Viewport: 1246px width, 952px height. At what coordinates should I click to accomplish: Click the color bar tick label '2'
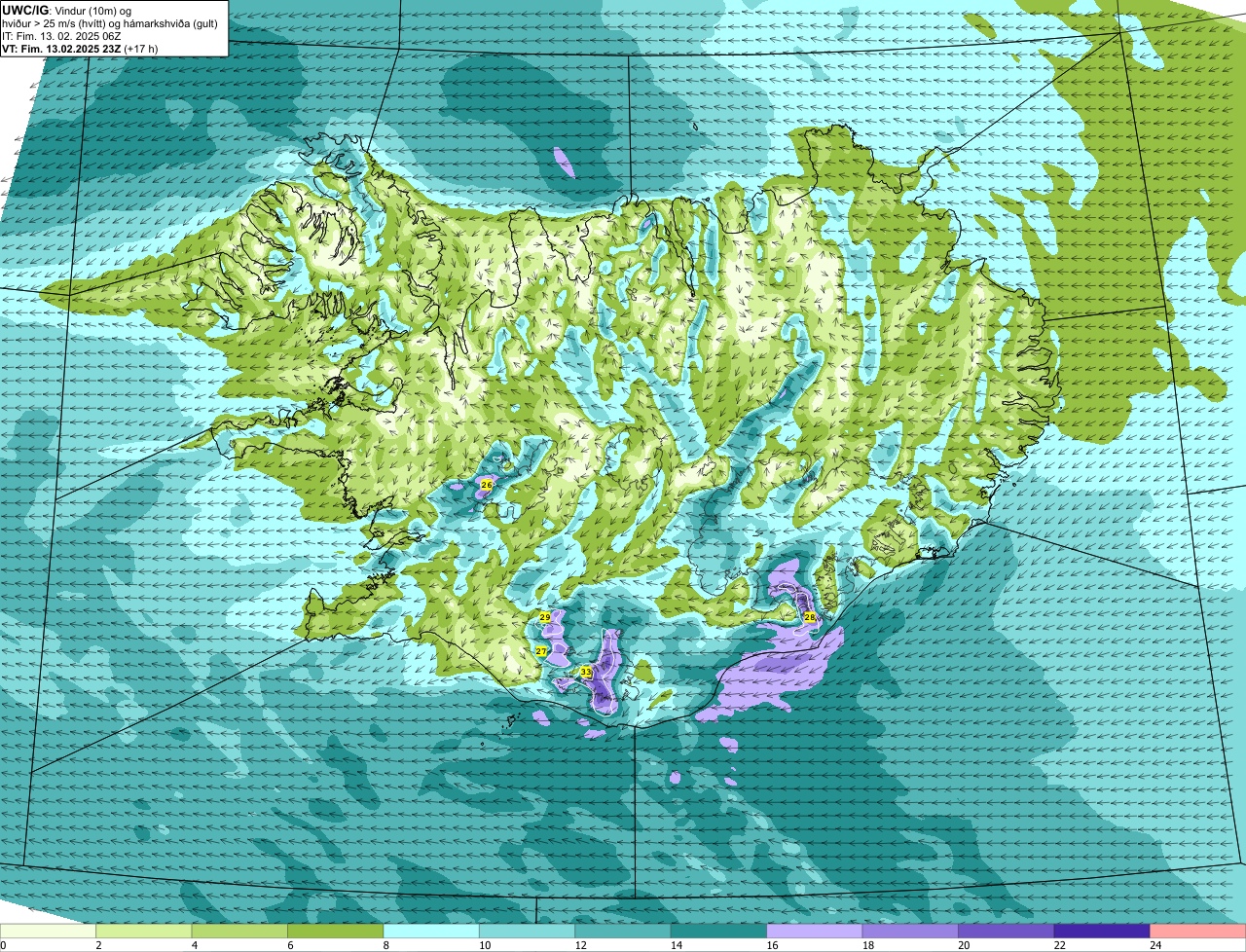click(98, 945)
